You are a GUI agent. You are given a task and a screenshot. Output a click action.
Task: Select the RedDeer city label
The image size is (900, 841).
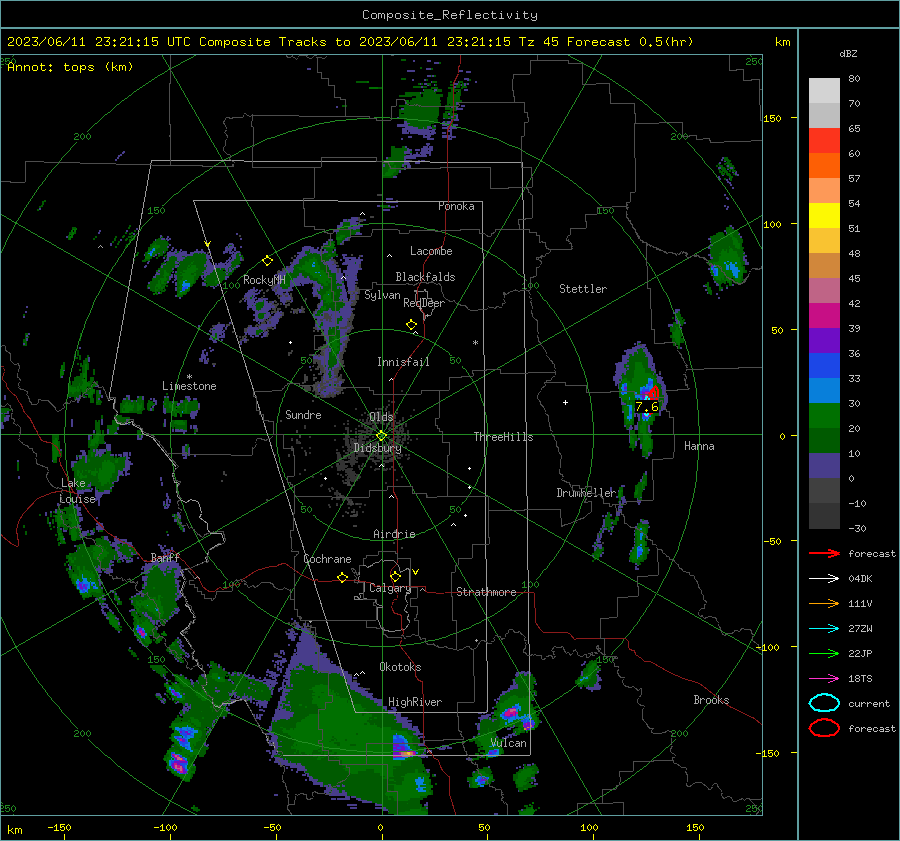pos(424,303)
